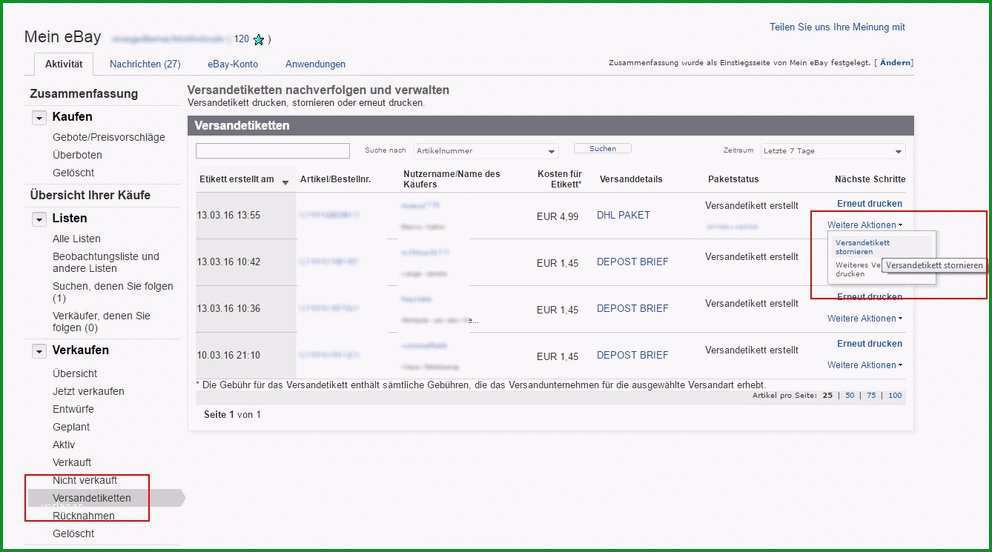Click the EUR 4,99 cost cell
The image size is (992, 552).
tap(557, 216)
